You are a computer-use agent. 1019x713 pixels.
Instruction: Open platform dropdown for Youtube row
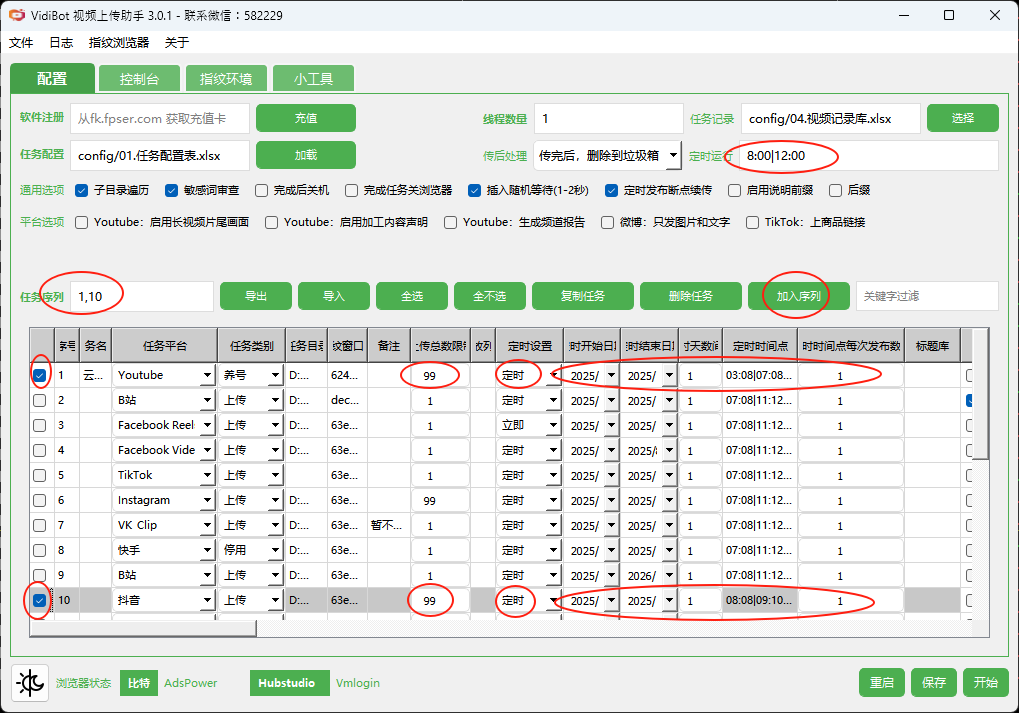point(207,376)
